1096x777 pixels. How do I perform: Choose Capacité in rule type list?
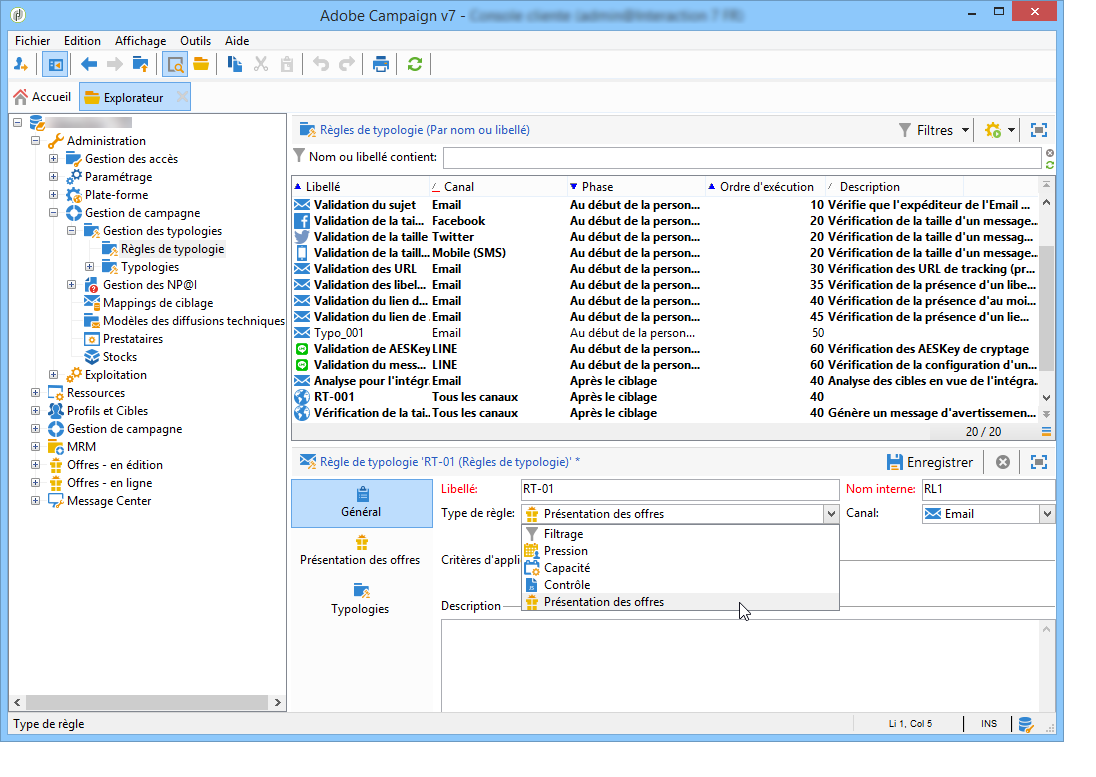pyautogui.click(x=680, y=568)
